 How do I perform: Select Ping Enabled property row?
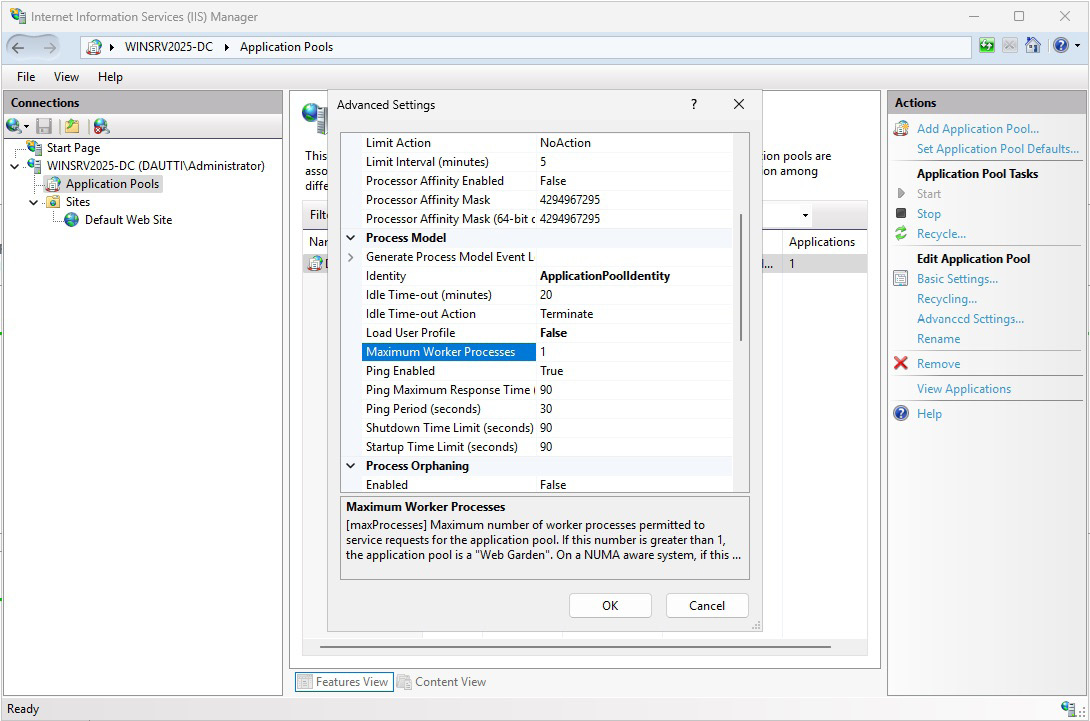(546, 371)
